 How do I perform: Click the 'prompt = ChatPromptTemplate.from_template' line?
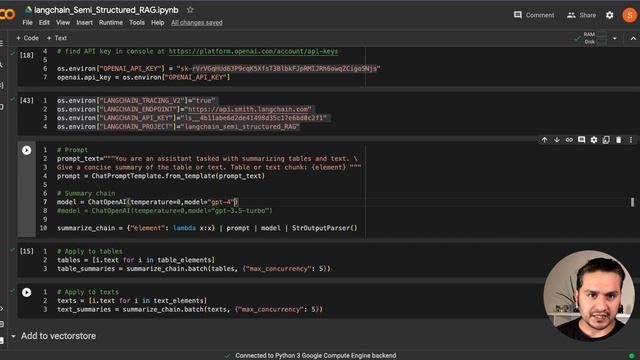[x=161, y=176]
